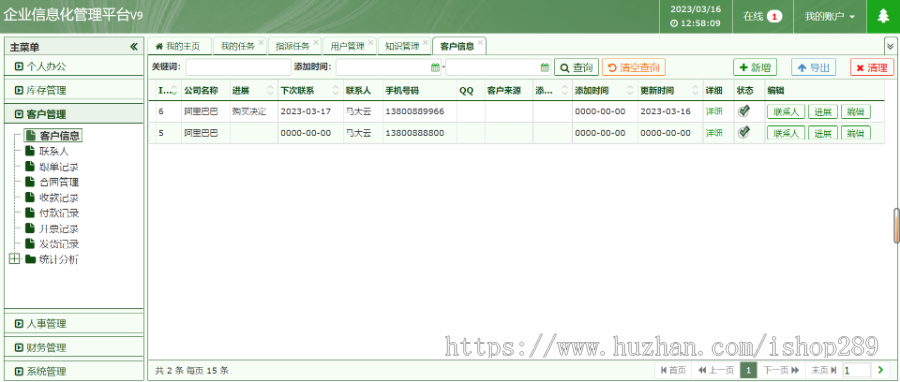900x382 pixels.
Task: Close the 知识管理 tab
Action: point(425,42)
